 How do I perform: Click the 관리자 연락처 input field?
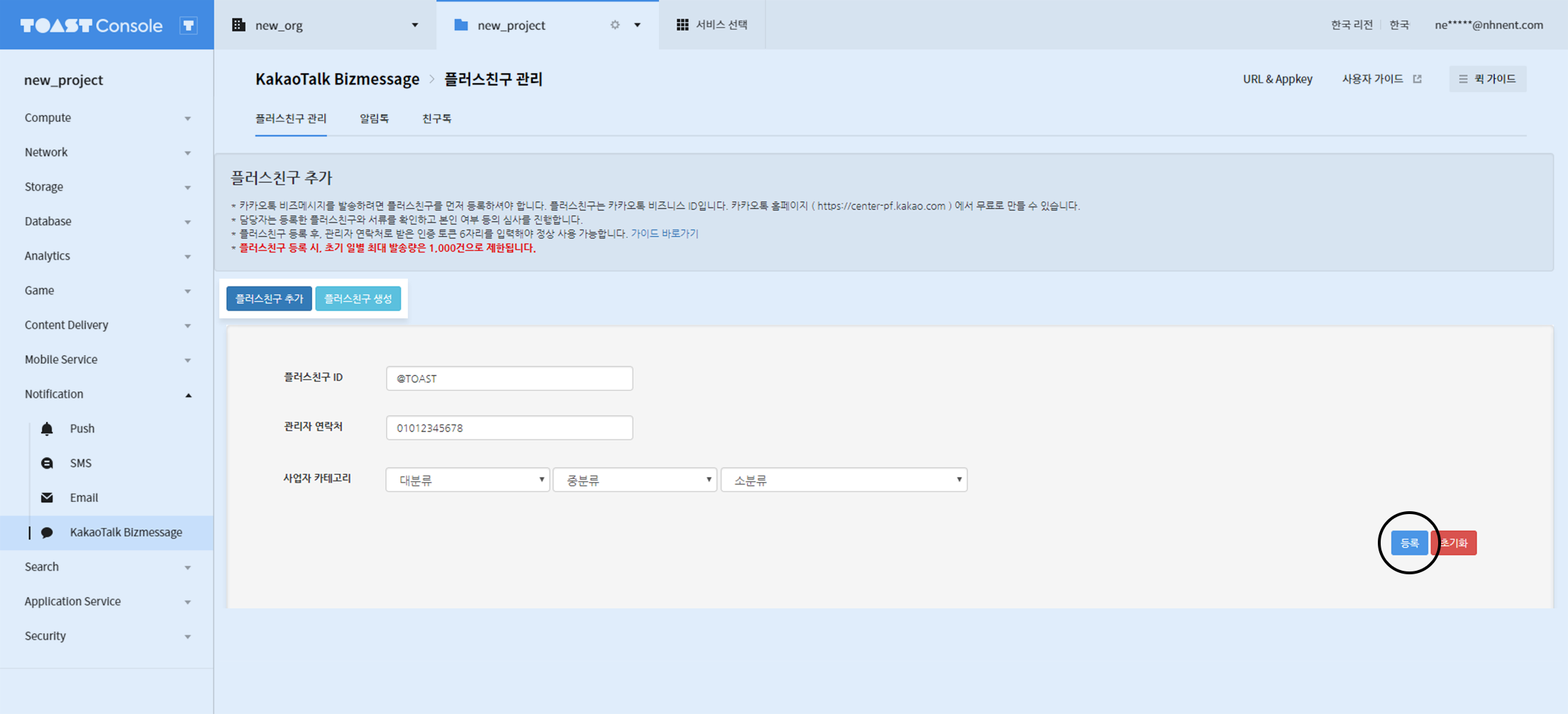pos(509,428)
